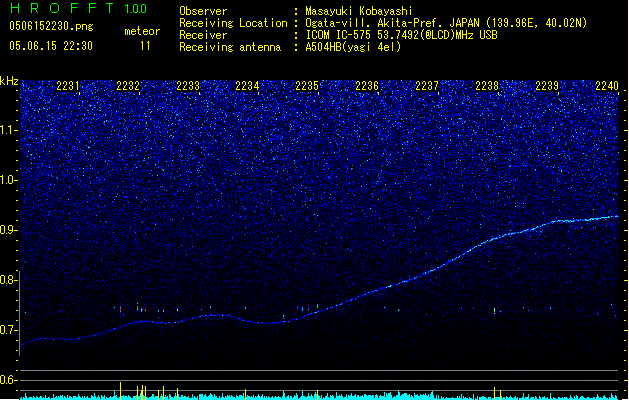Click the 2237 time marker
The height and width of the screenshot is (400, 629).
[x=427, y=85]
